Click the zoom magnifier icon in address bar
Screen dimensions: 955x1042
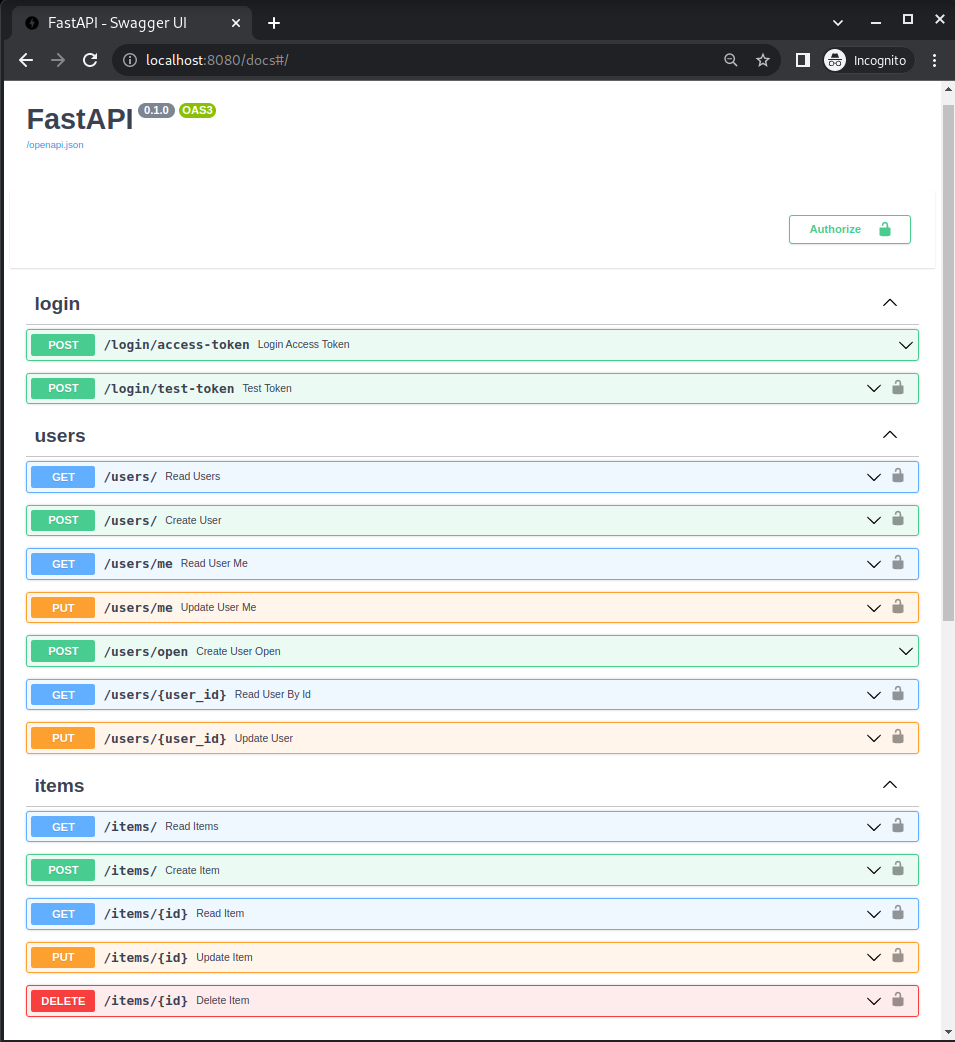730,60
